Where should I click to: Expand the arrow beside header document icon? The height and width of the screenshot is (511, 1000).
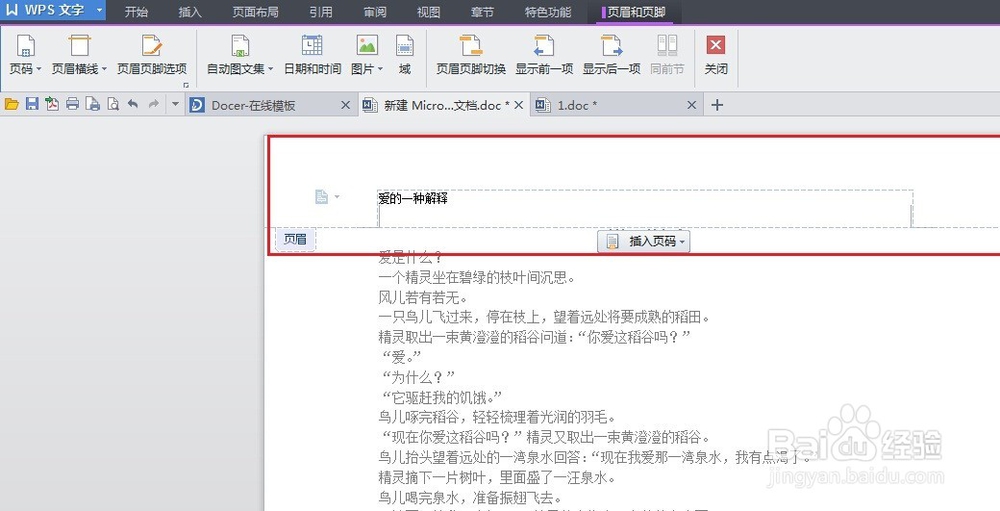pyautogui.click(x=337, y=196)
